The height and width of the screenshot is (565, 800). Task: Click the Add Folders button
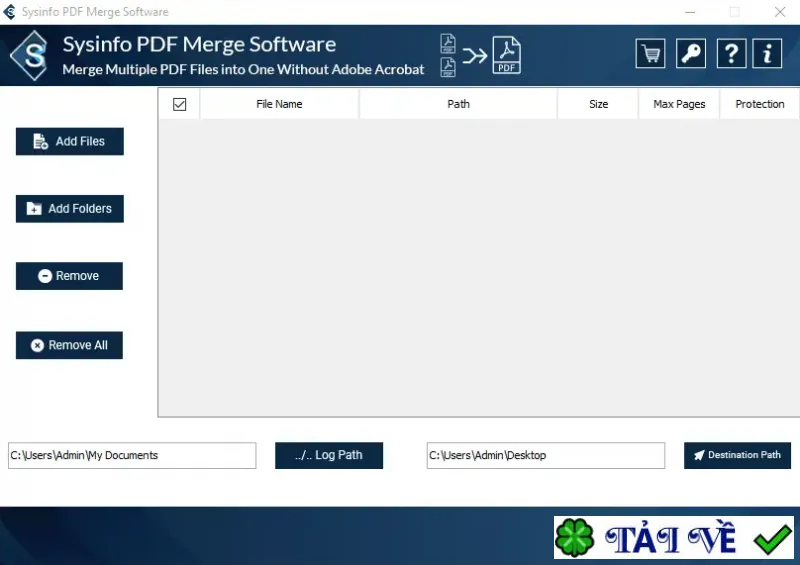[x=69, y=209]
